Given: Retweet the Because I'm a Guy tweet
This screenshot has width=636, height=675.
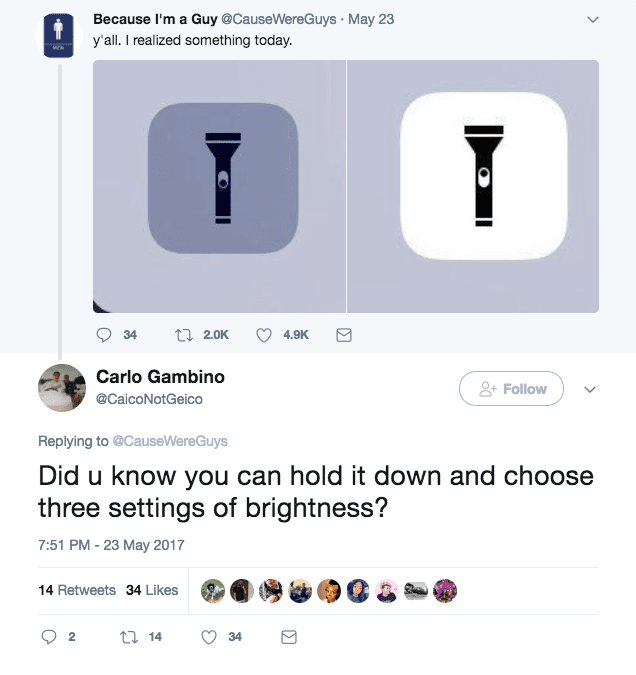Looking at the screenshot, I should (x=183, y=335).
